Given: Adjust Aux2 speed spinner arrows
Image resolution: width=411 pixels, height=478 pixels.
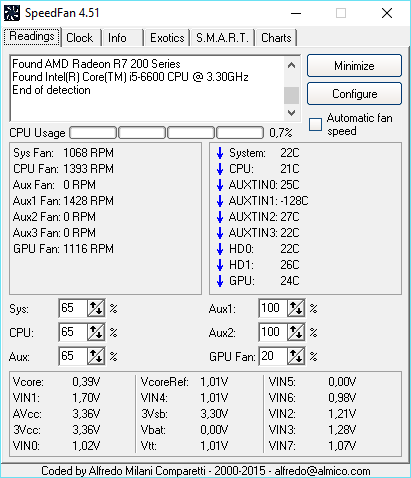Looking at the screenshot, I should (x=296, y=332).
